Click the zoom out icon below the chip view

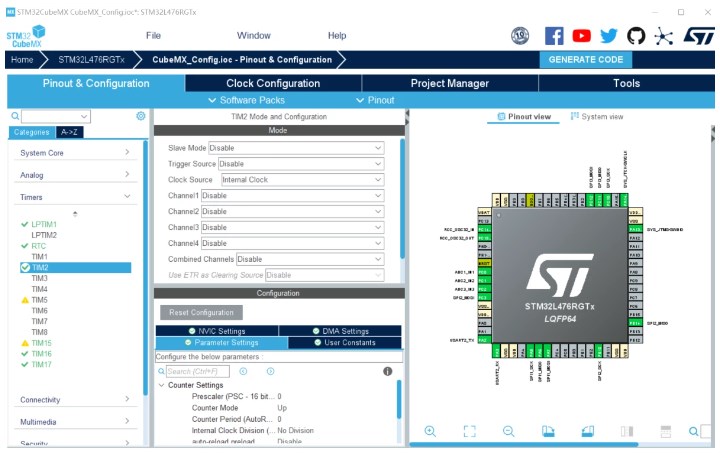click(x=508, y=431)
